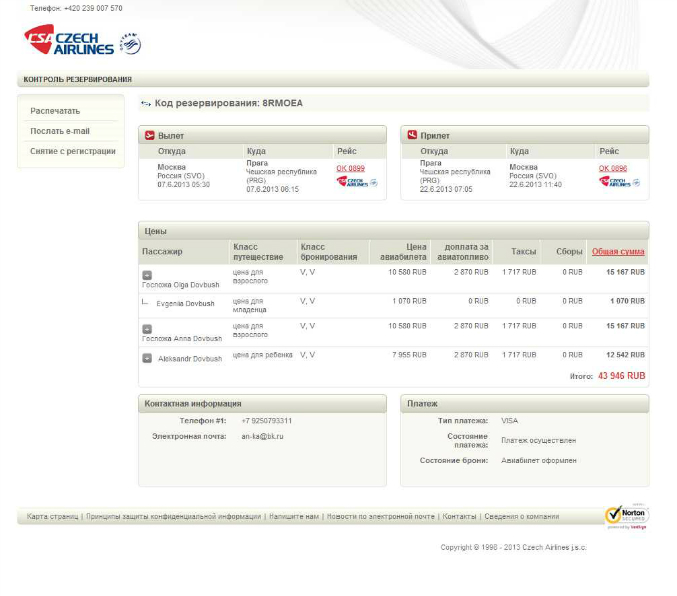677x596 pixels.
Task: Select Снятие с регистрации in the sidebar
Action: [x=73, y=151]
